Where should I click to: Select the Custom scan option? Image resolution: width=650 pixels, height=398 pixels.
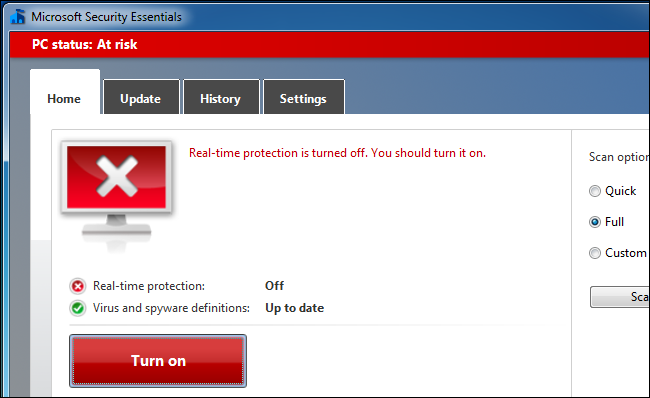point(618,253)
